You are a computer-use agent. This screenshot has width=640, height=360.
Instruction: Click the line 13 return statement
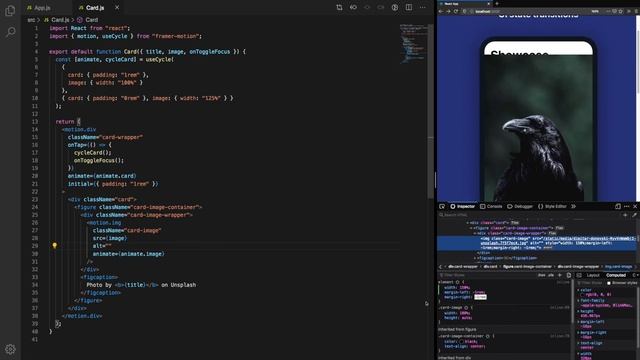[68, 122]
